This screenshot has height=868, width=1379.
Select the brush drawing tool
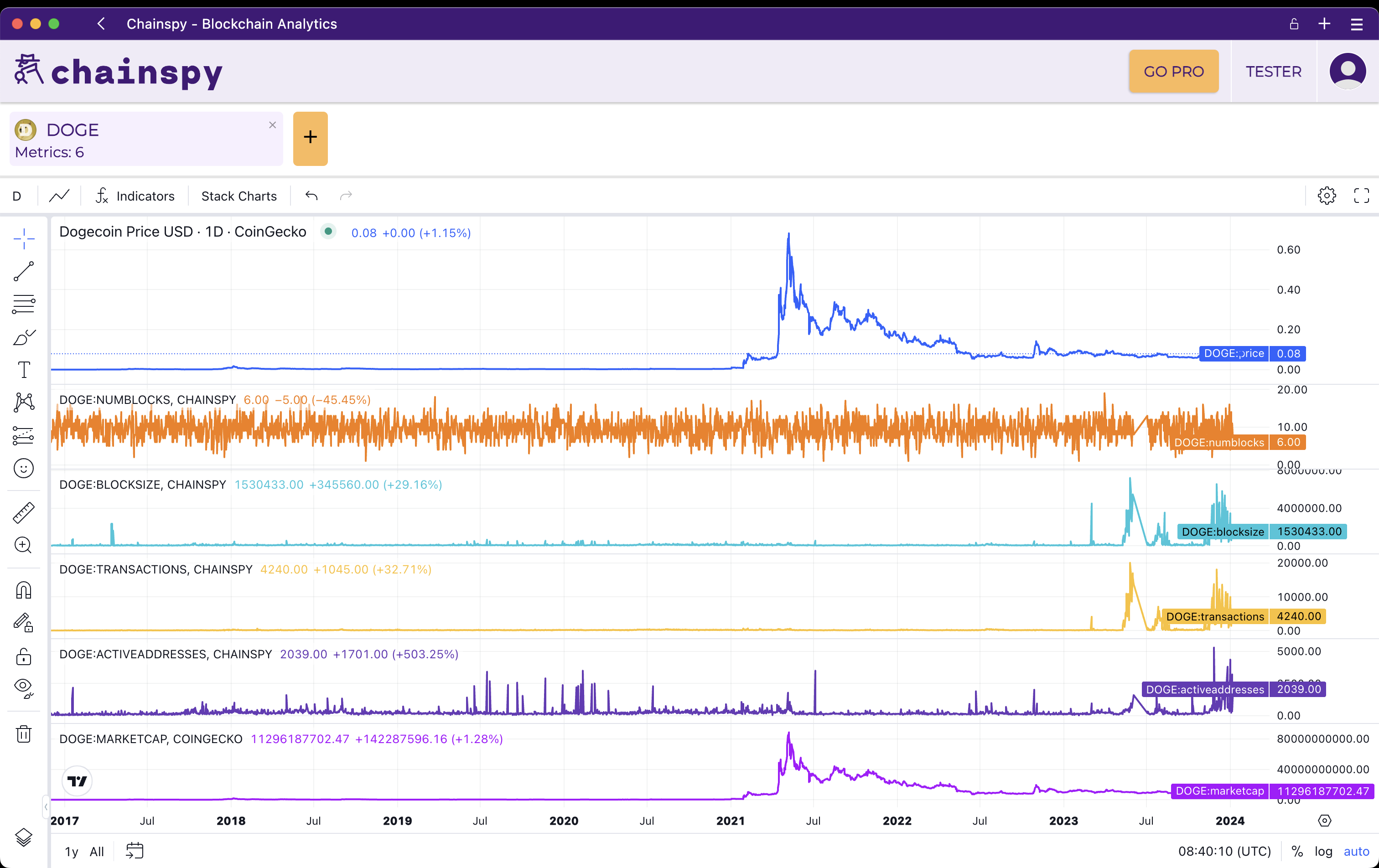pos(24,337)
